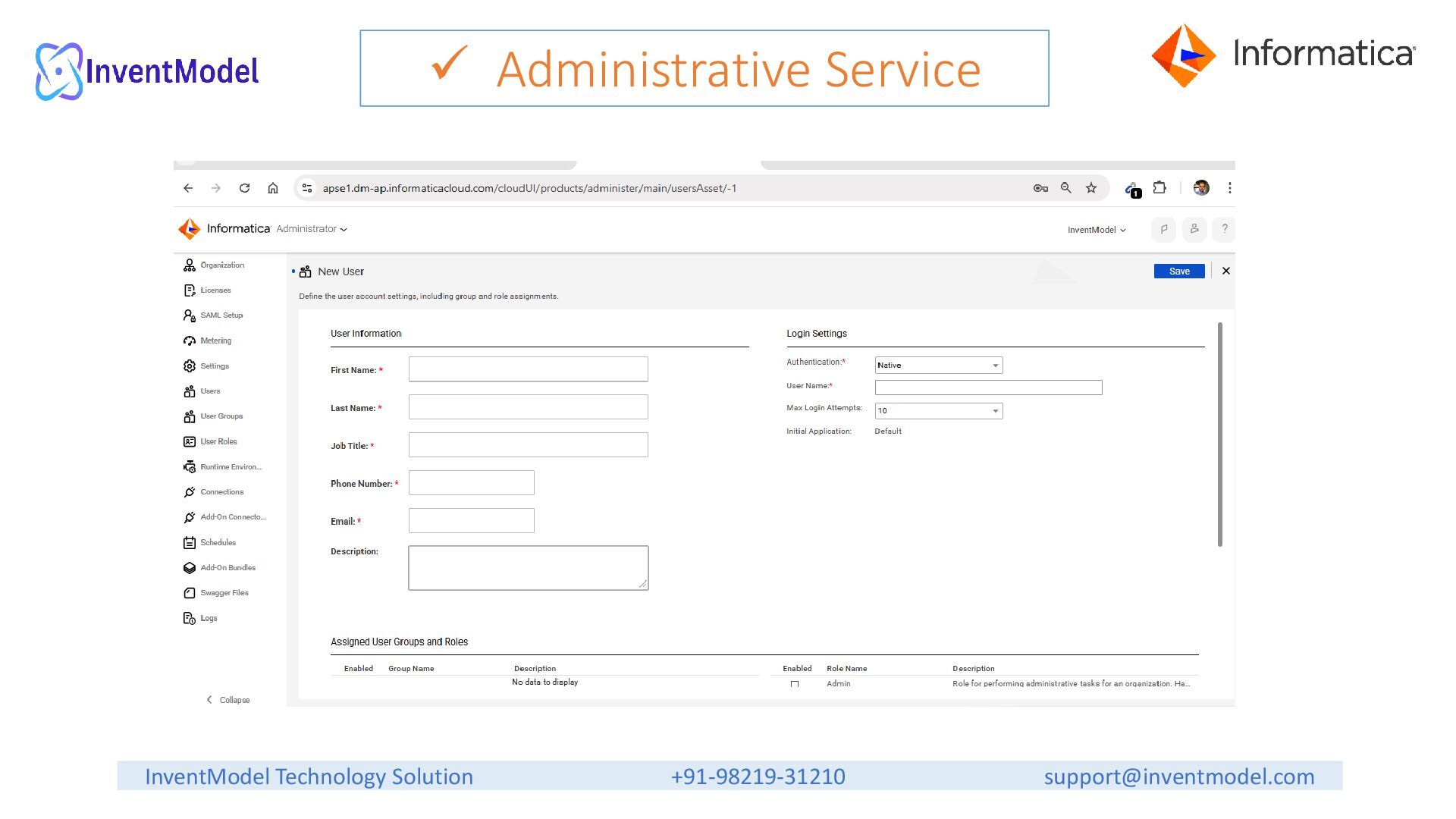Click the Schedules calendar icon
This screenshot has width=1456, height=819.
190,543
